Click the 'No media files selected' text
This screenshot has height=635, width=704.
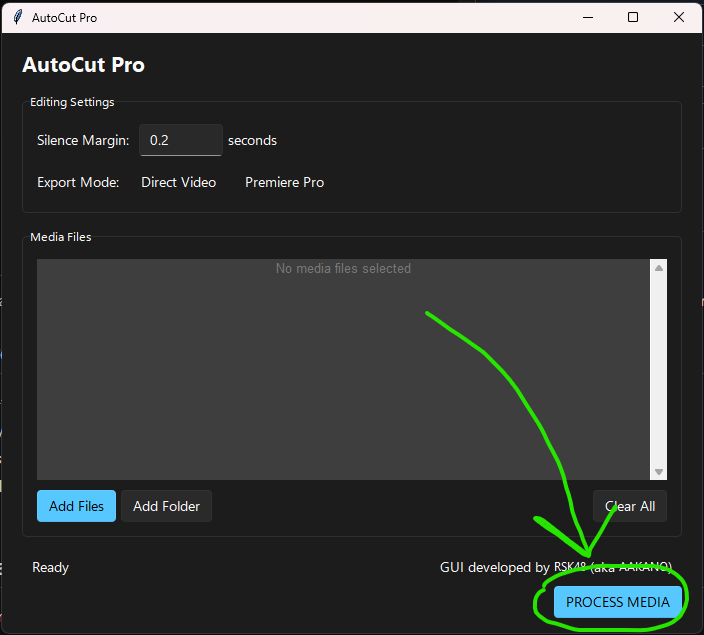tap(343, 269)
